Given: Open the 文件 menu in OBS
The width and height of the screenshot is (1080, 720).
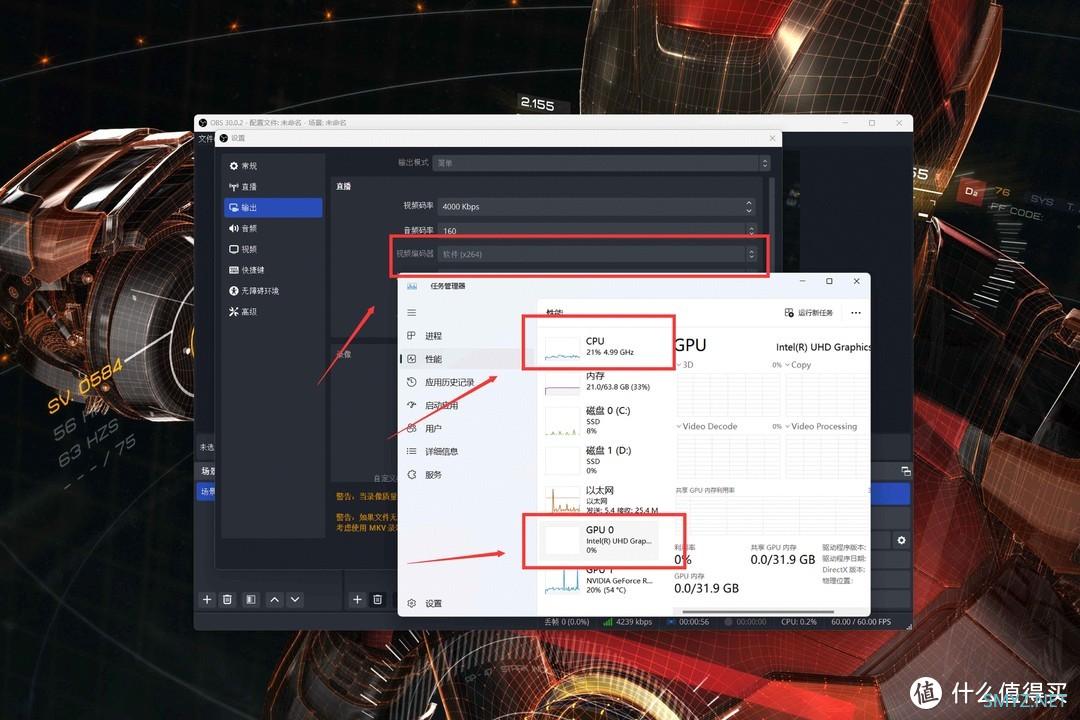Looking at the screenshot, I should 205,138.
